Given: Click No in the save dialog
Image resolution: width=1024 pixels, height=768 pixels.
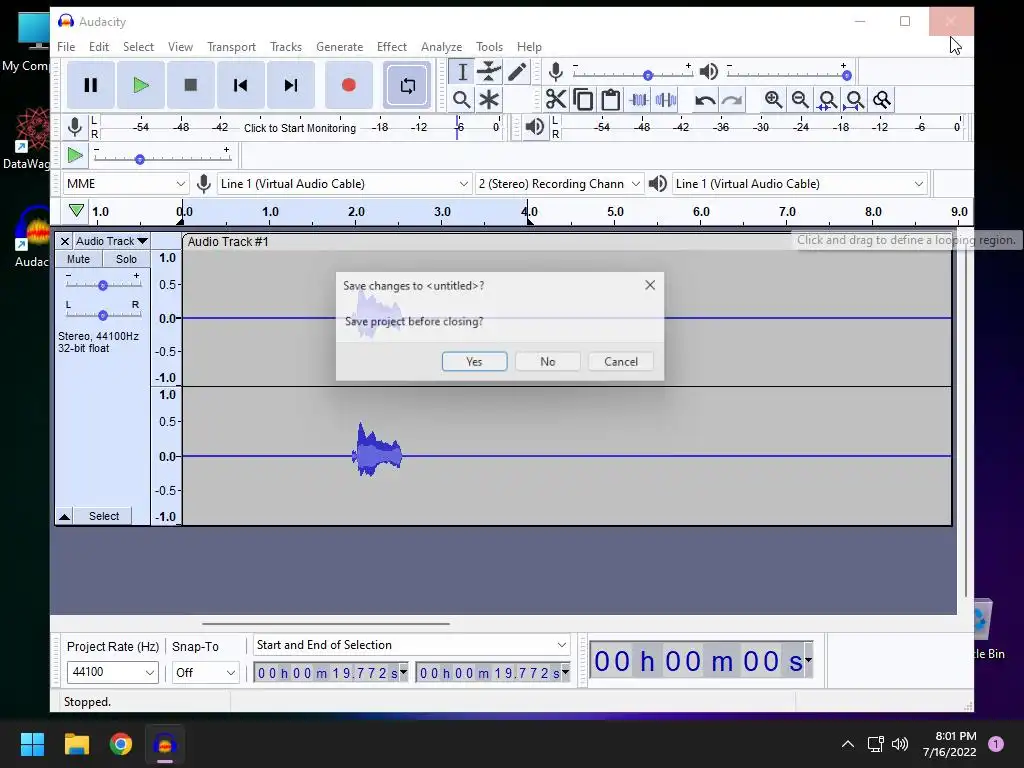Looking at the screenshot, I should 548,362.
